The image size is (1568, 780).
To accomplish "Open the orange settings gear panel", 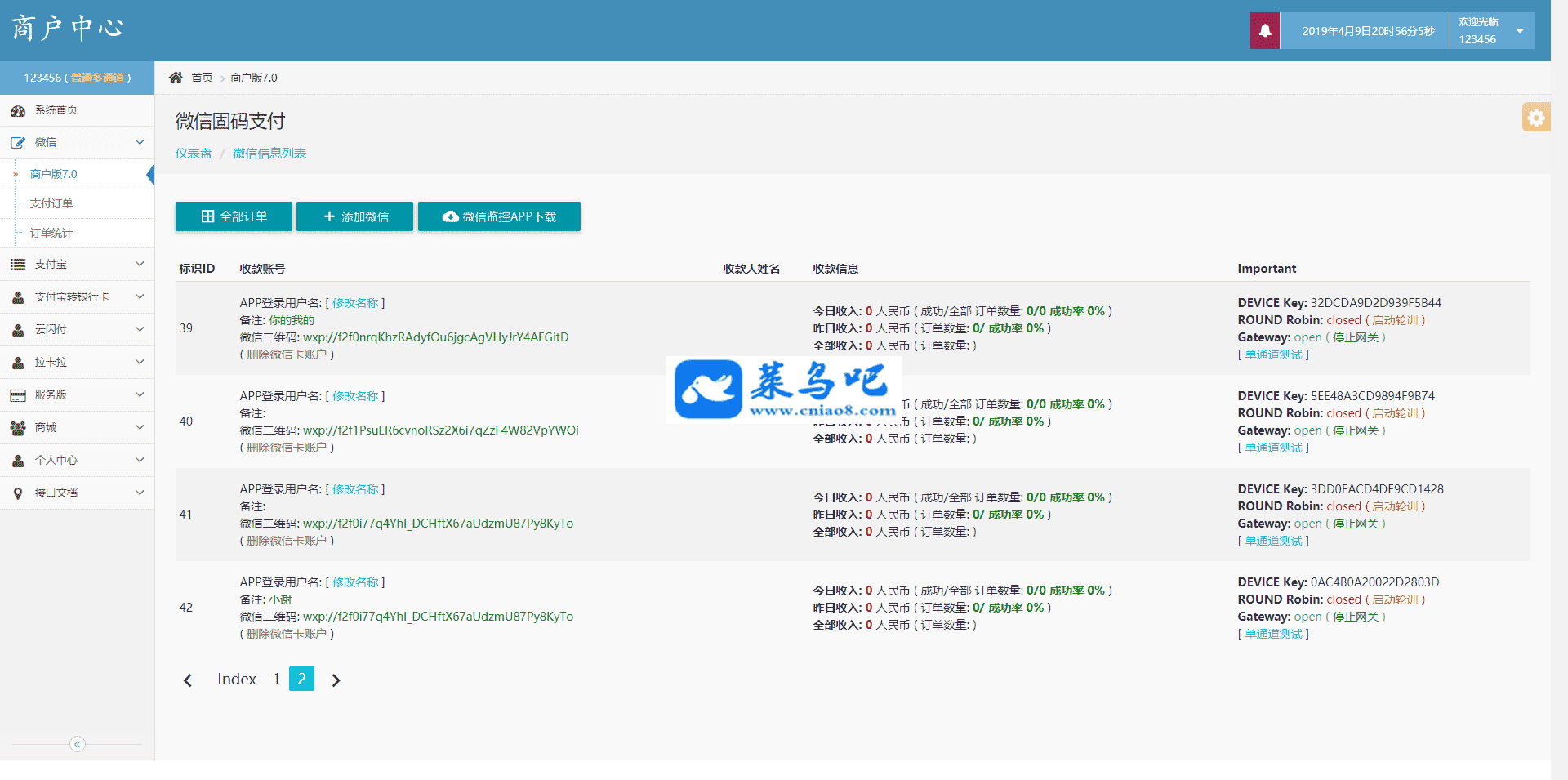I will tap(1535, 118).
